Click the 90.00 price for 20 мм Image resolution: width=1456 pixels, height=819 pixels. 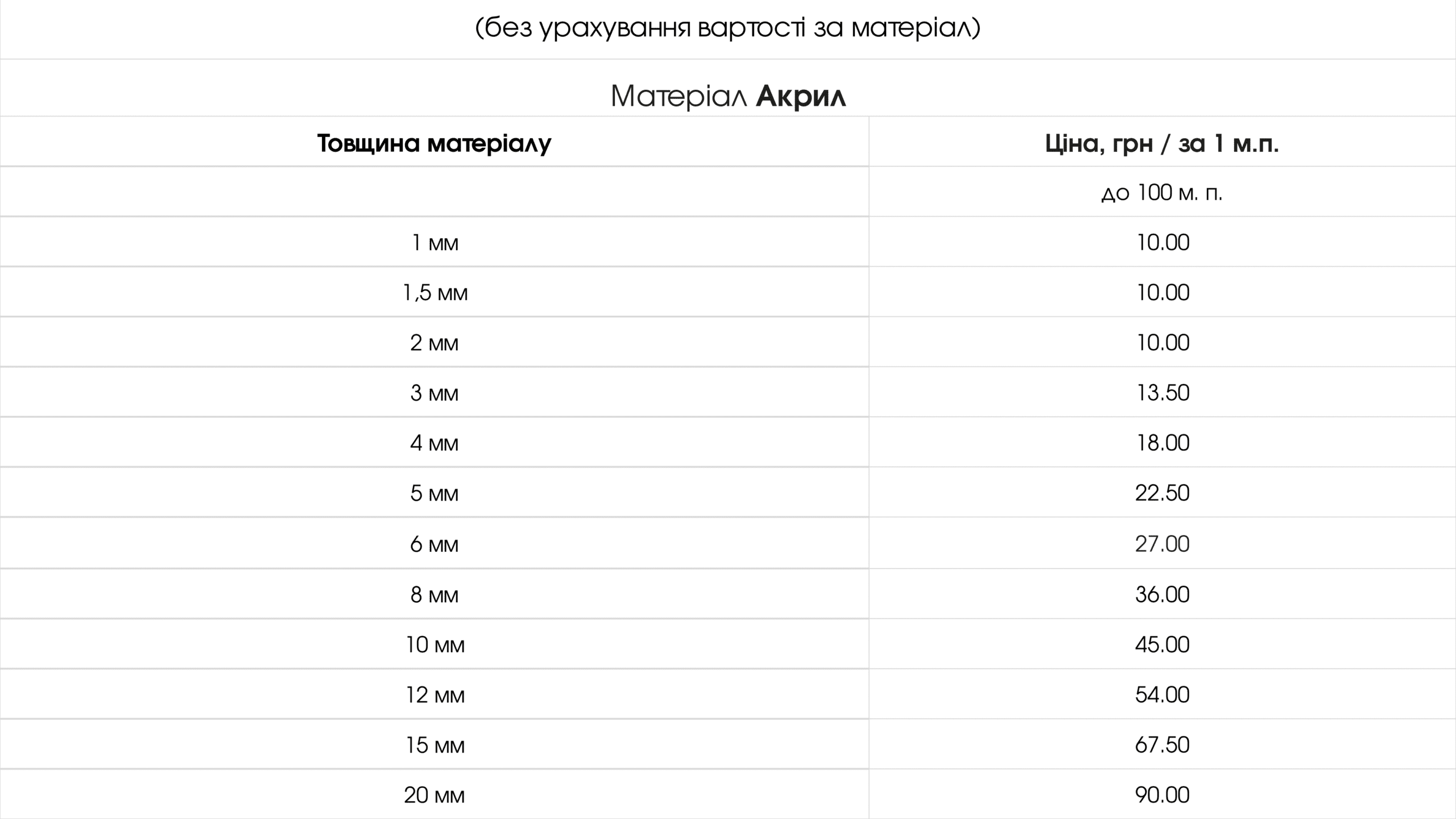1162,795
